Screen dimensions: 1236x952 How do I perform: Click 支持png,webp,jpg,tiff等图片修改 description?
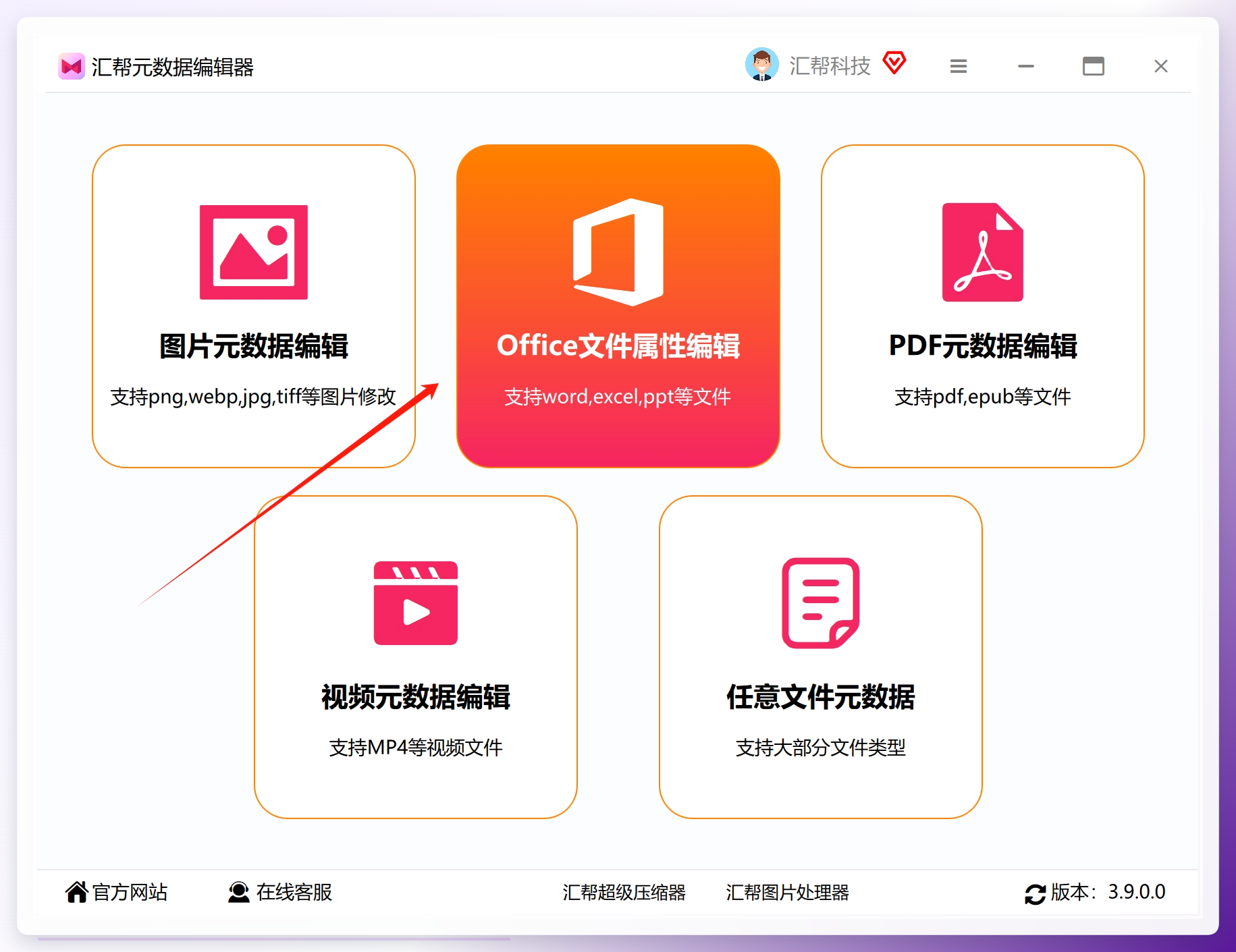click(x=253, y=397)
